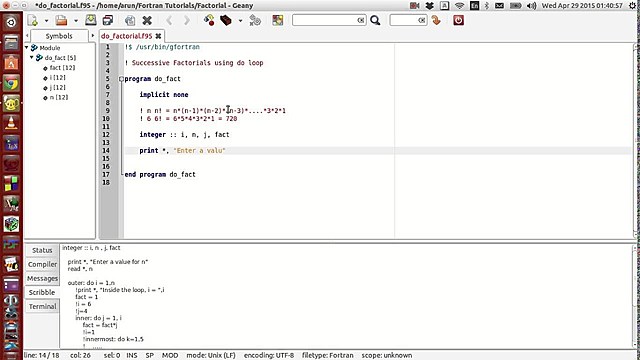Launch VLC media player from dock
Screen dimensions: 640x360
click(11, 123)
